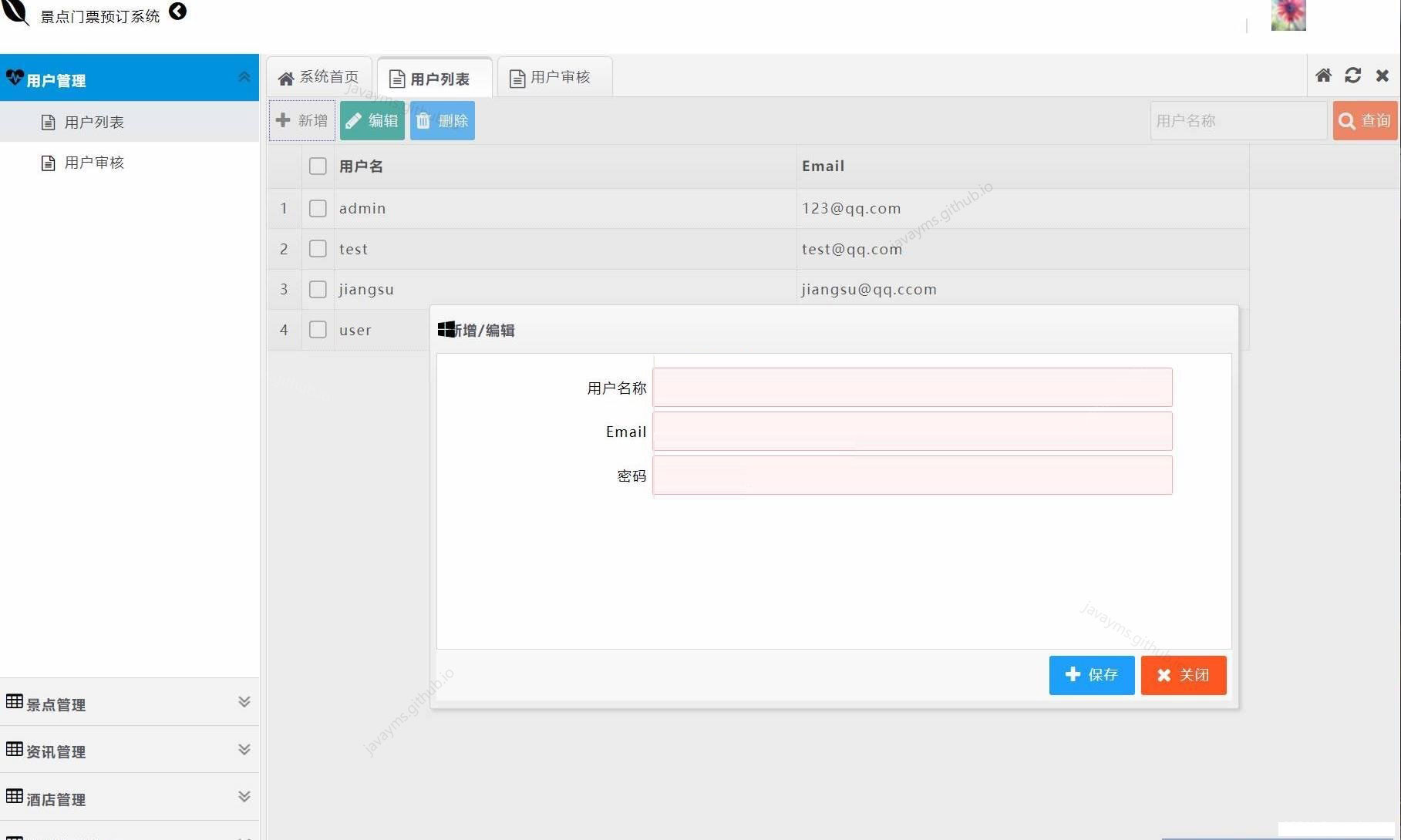The width and height of the screenshot is (1401, 840).
Task: Click the 用户管理 heart icon in sidebar
Action: (15, 77)
